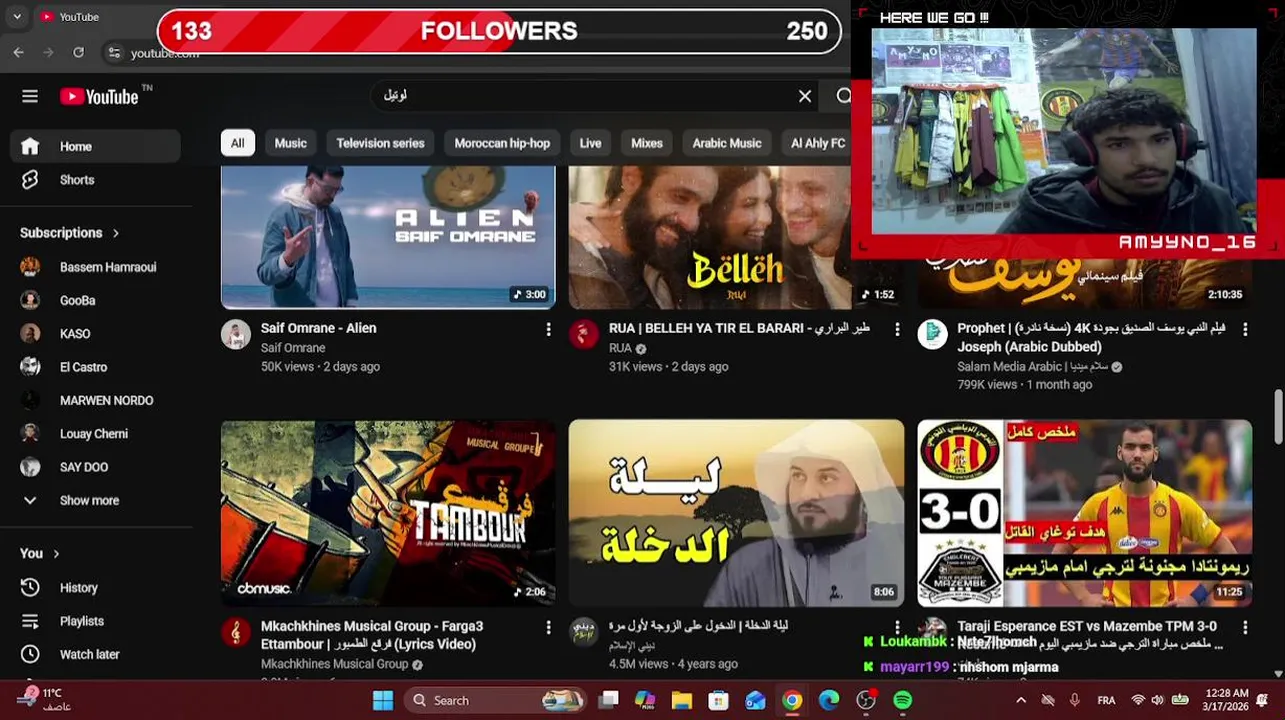The image size is (1285, 720).
Task: Open Shorts in the sidebar
Action: [96, 180]
